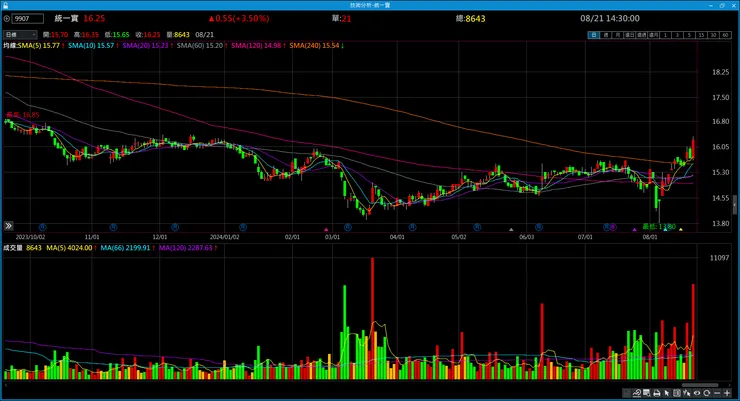Image resolution: width=740 pixels, height=401 pixels.
Task: Select the 1-minute interval button
Action: tap(665, 35)
